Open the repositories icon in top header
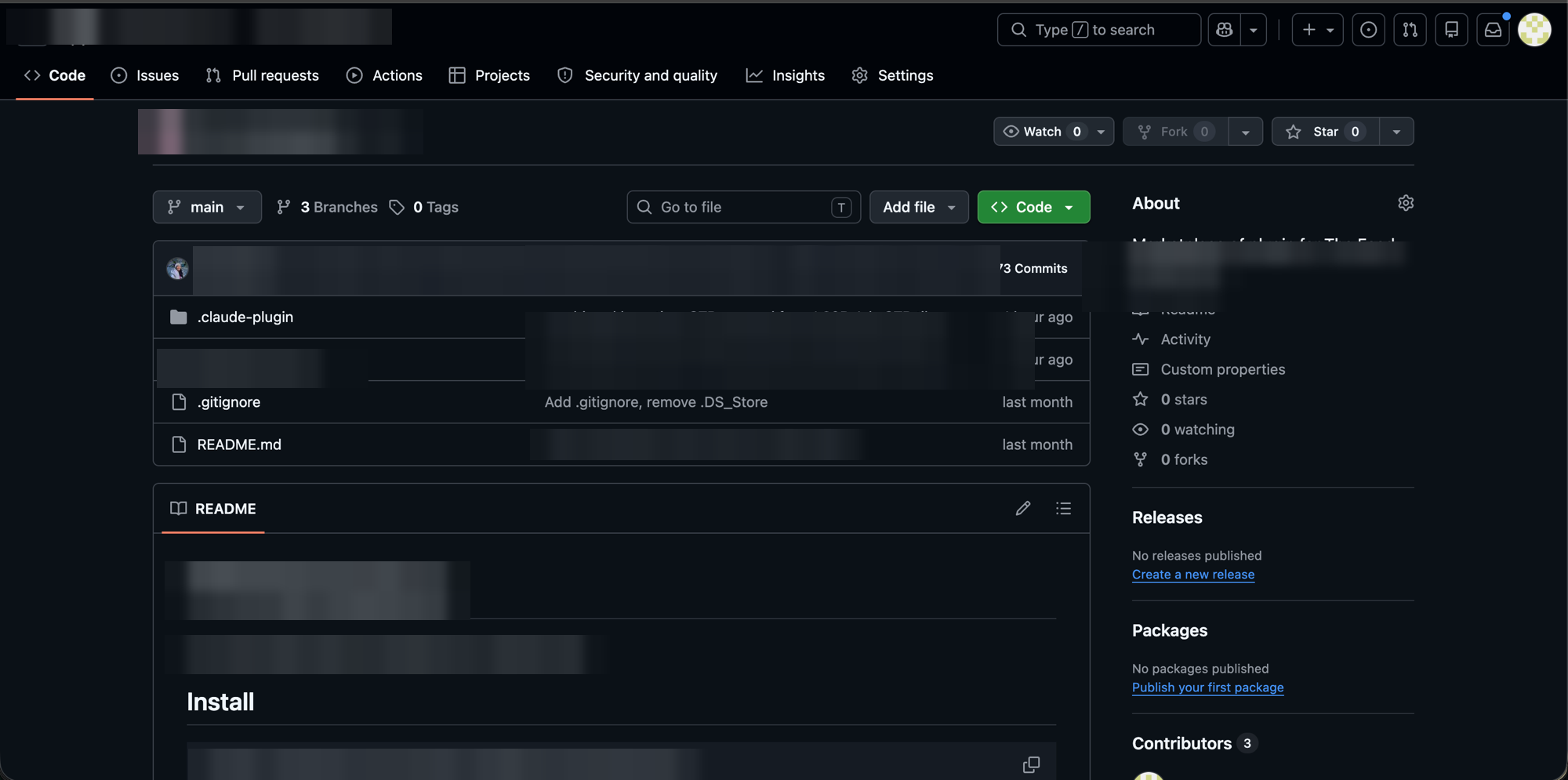Viewport: 1568px width, 780px height. click(1451, 30)
